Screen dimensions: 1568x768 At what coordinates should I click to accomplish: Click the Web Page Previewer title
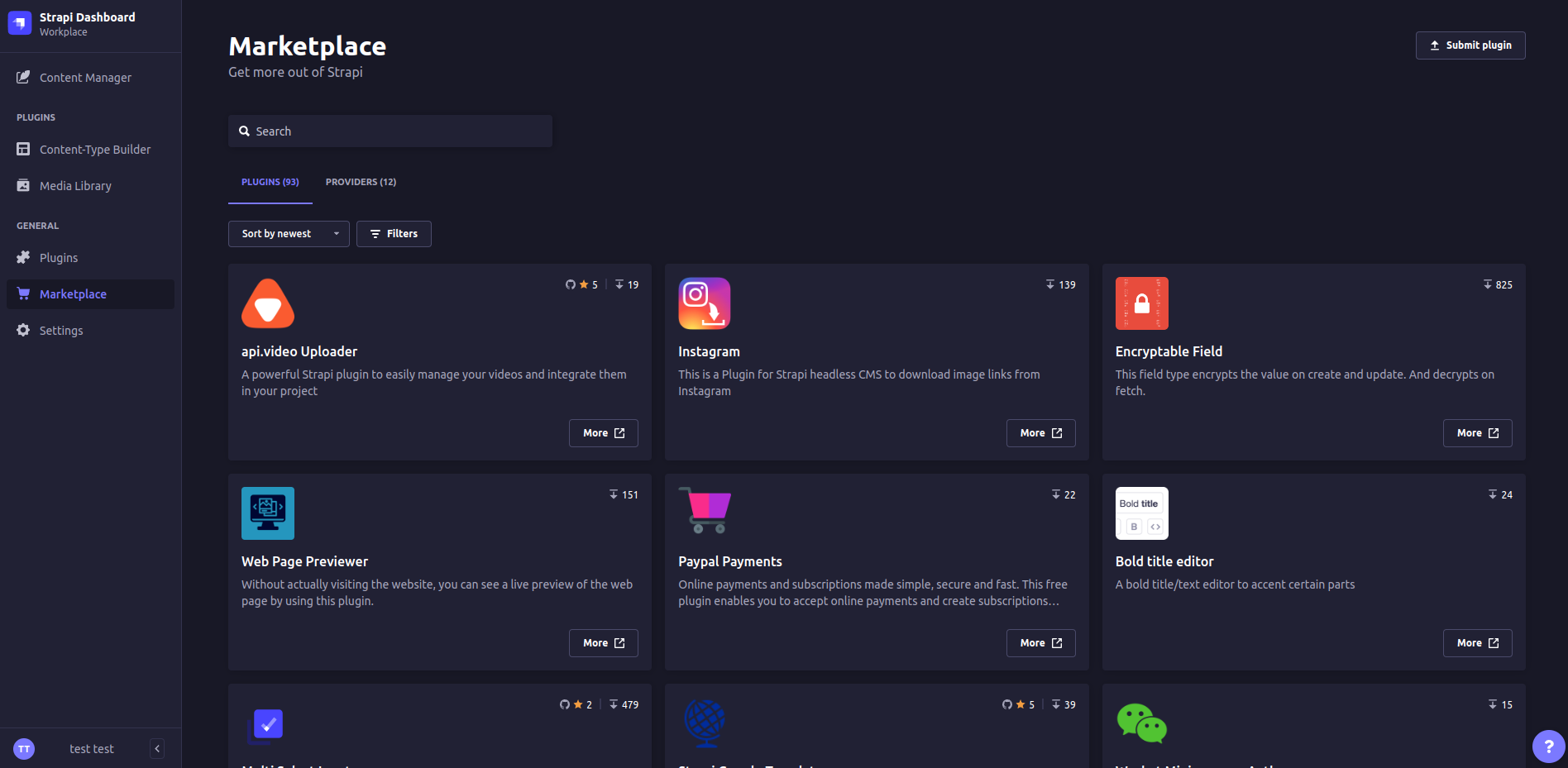pyautogui.click(x=304, y=561)
